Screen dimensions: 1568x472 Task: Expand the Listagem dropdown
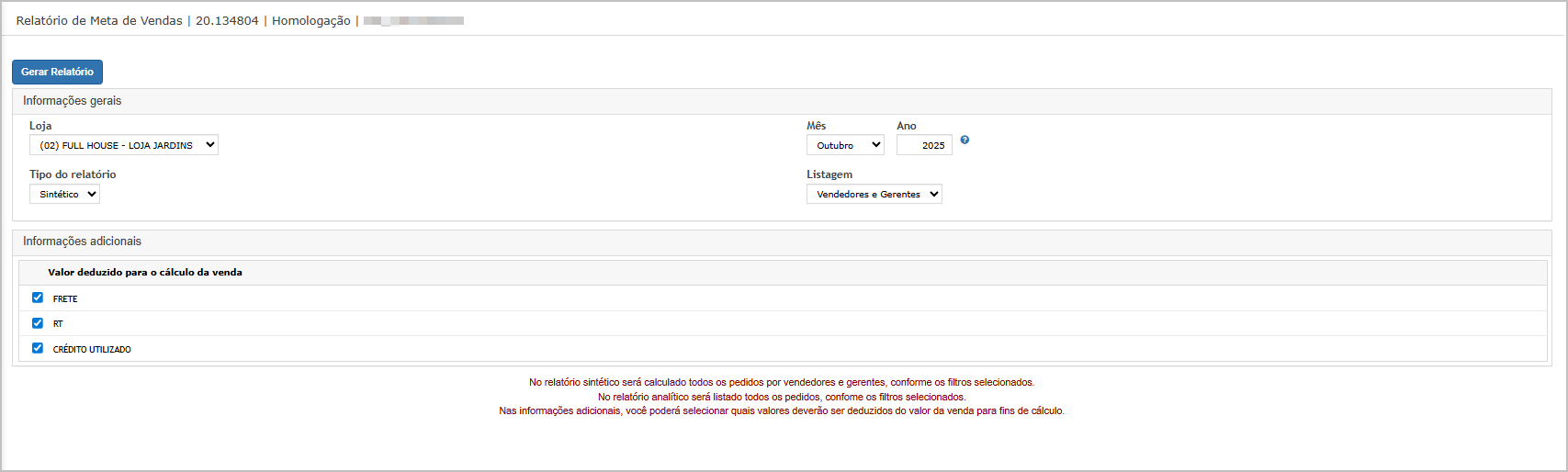[874, 194]
